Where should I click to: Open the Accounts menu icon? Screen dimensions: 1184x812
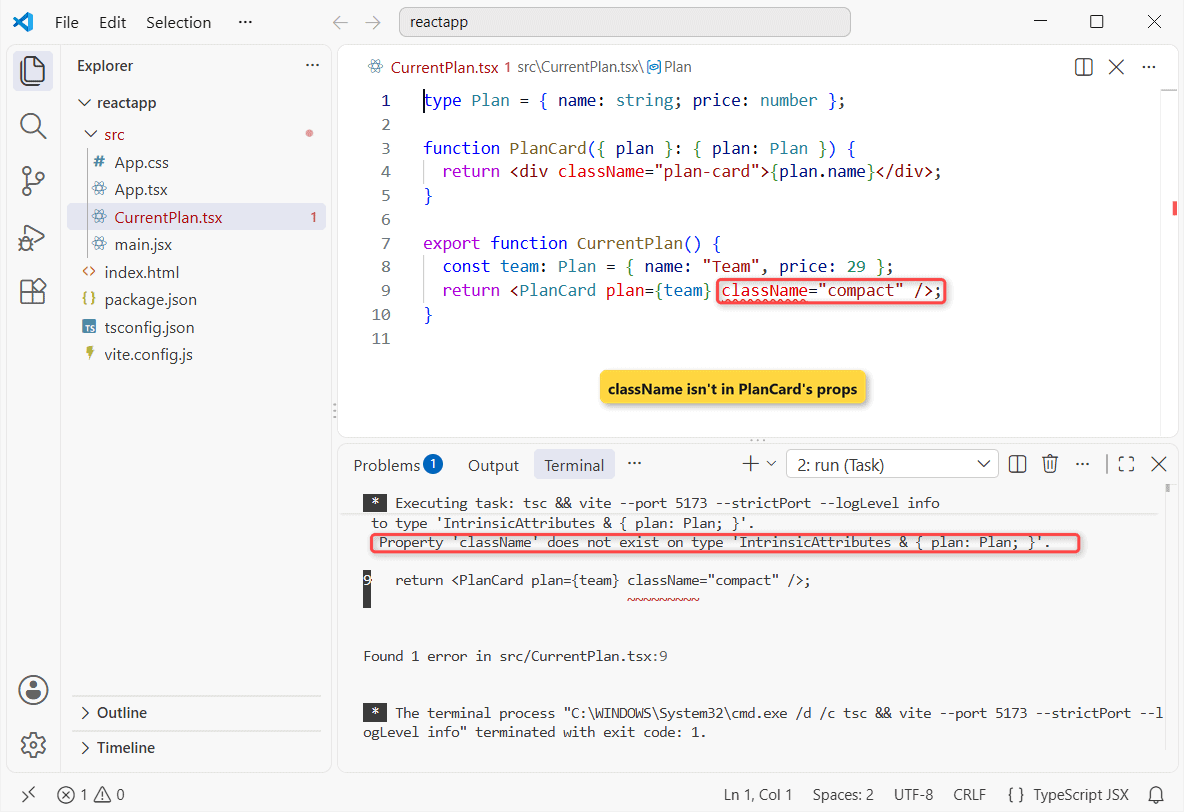33,690
